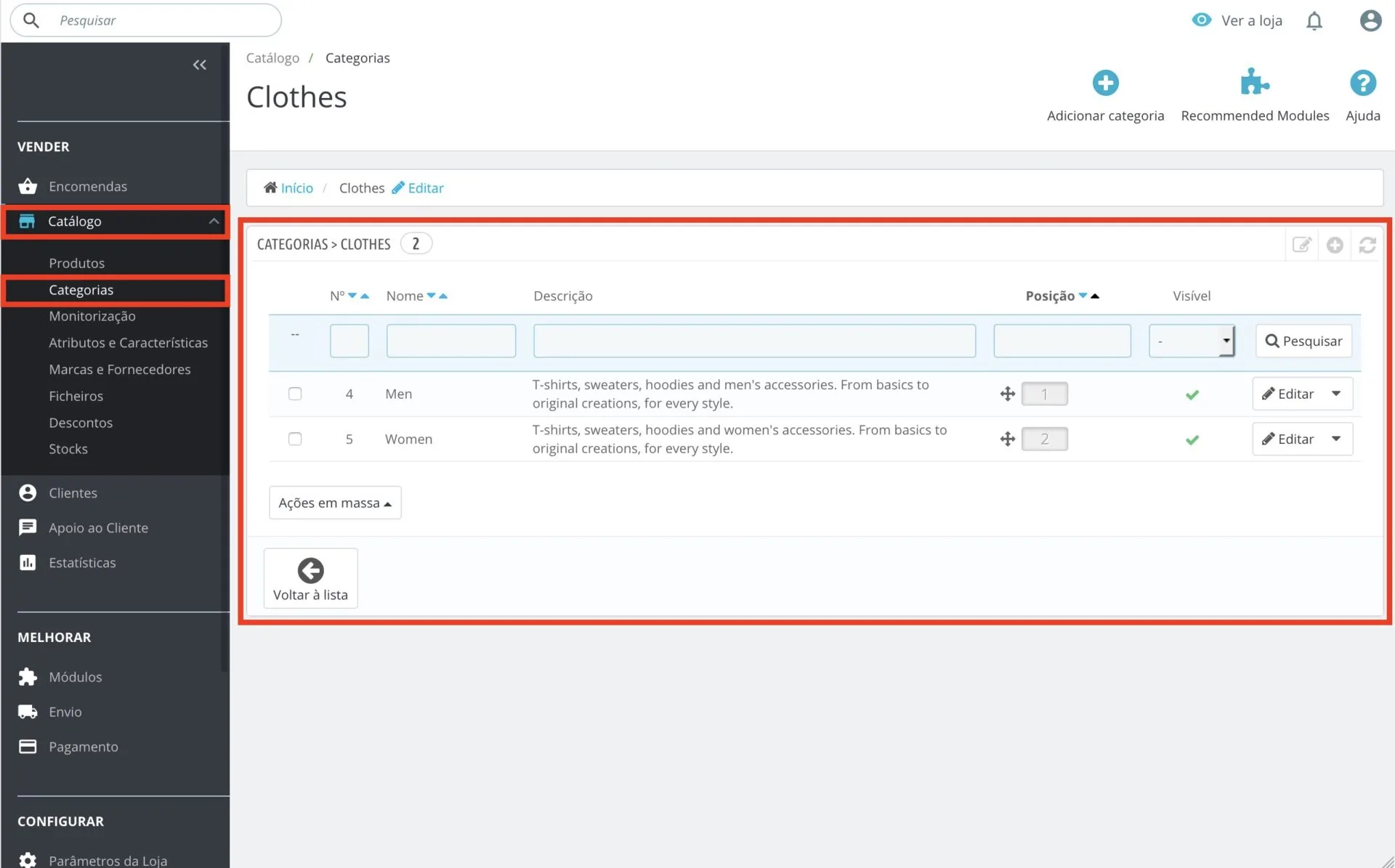Go to Módulos in the sidebar
Screen dimensions: 1395x868
75,677
